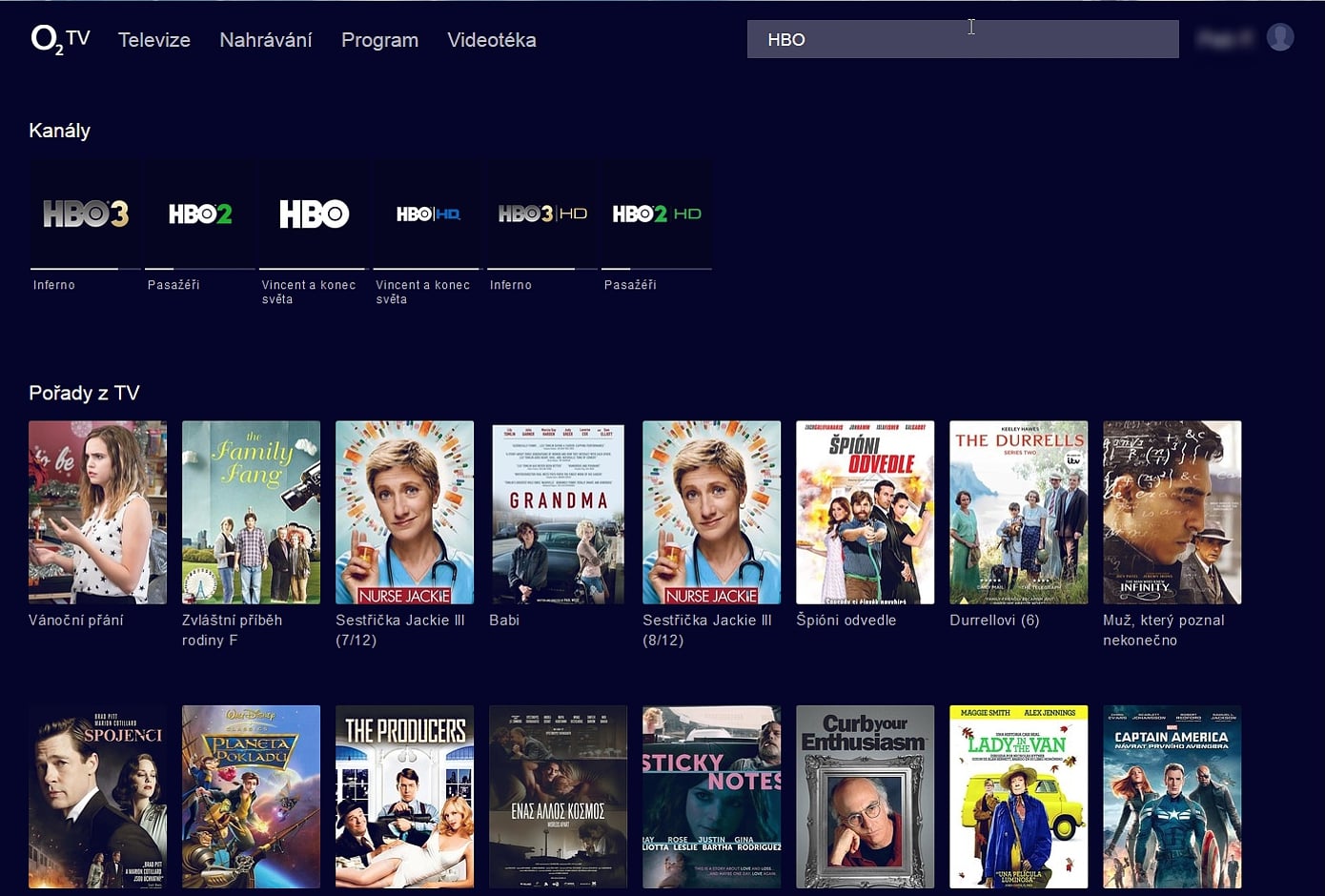Open the Infinity movie poster

[1172, 513]
